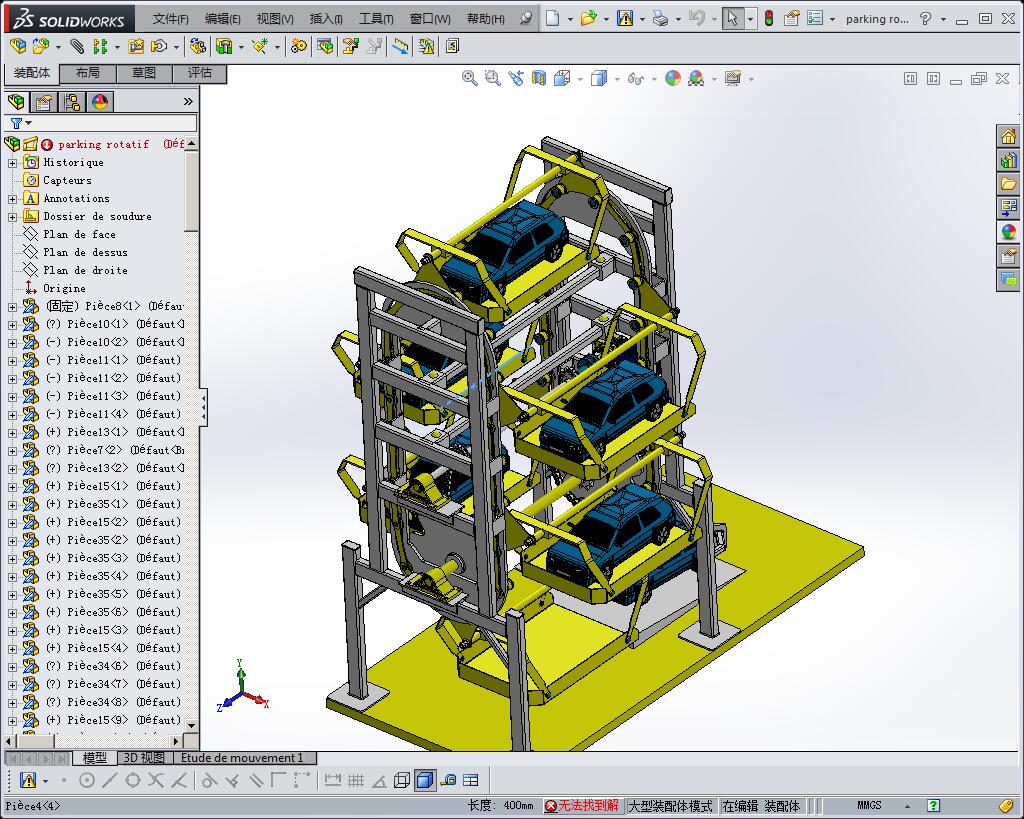Click the Clearance Verification ruler icon
1024x819 pixels.
tap(400, 46)
